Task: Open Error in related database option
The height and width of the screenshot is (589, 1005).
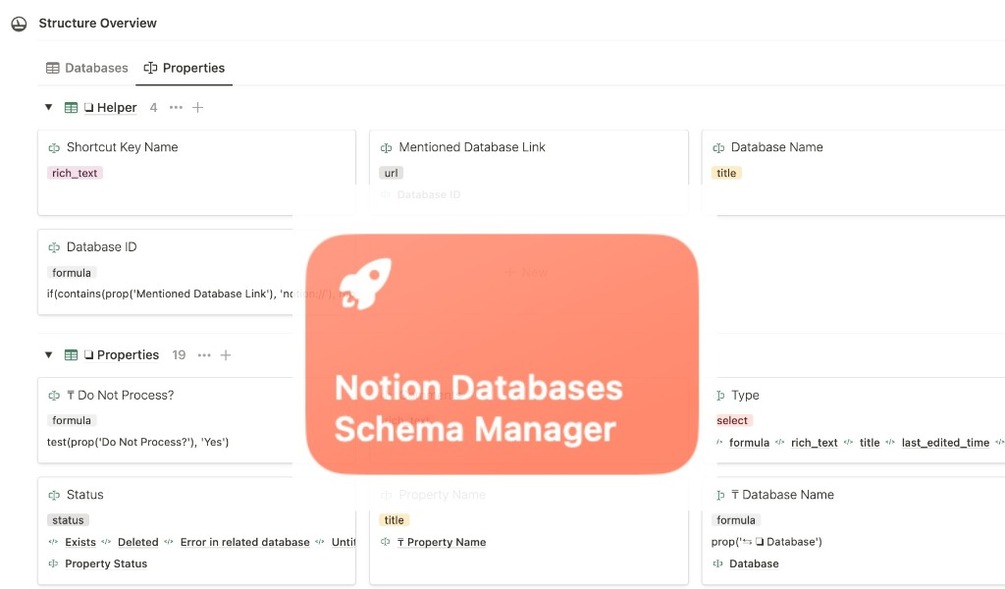Action: pos(245,542)
